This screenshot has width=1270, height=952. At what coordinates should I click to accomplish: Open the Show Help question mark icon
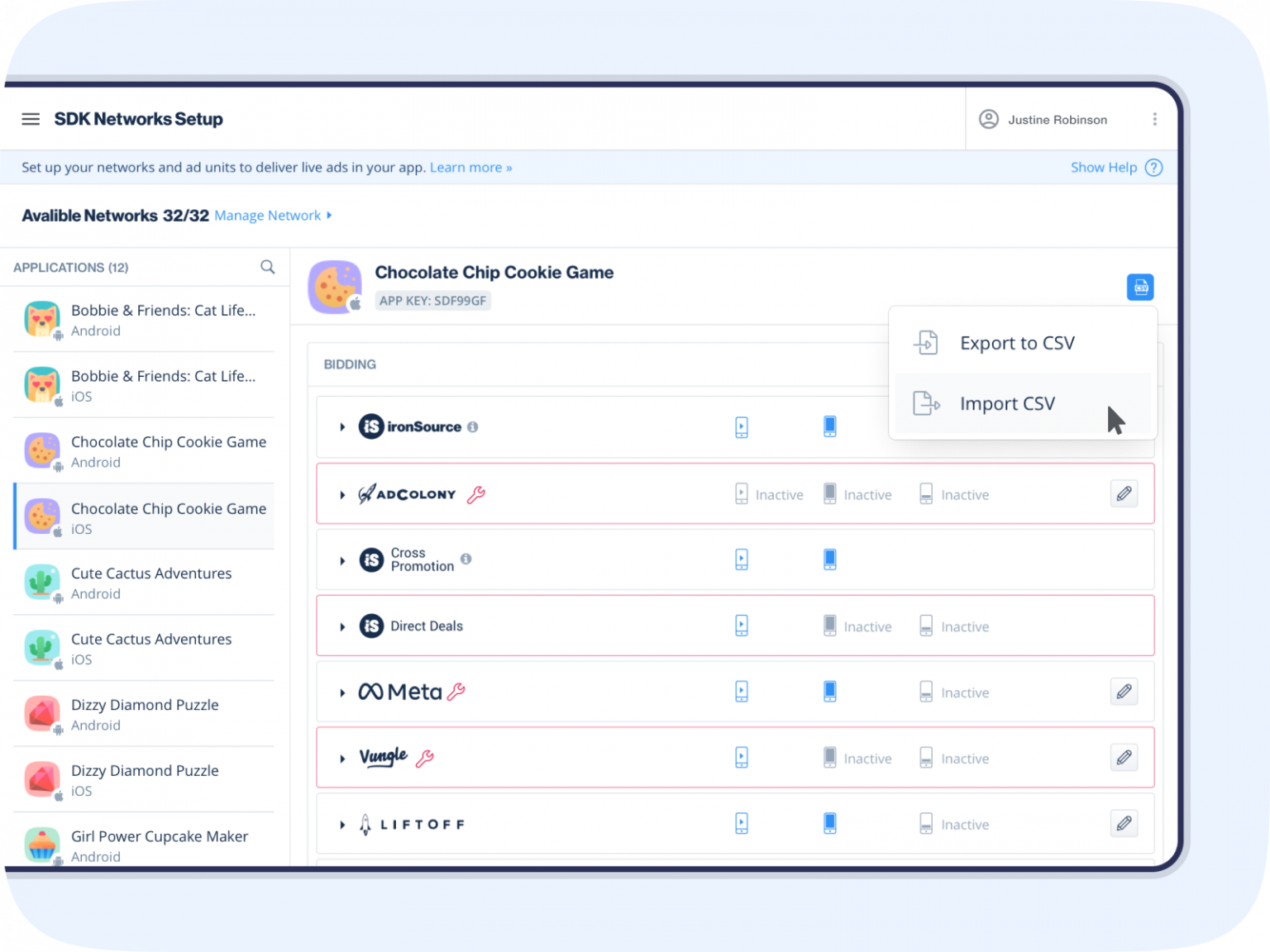click(x=1153, y=168)
